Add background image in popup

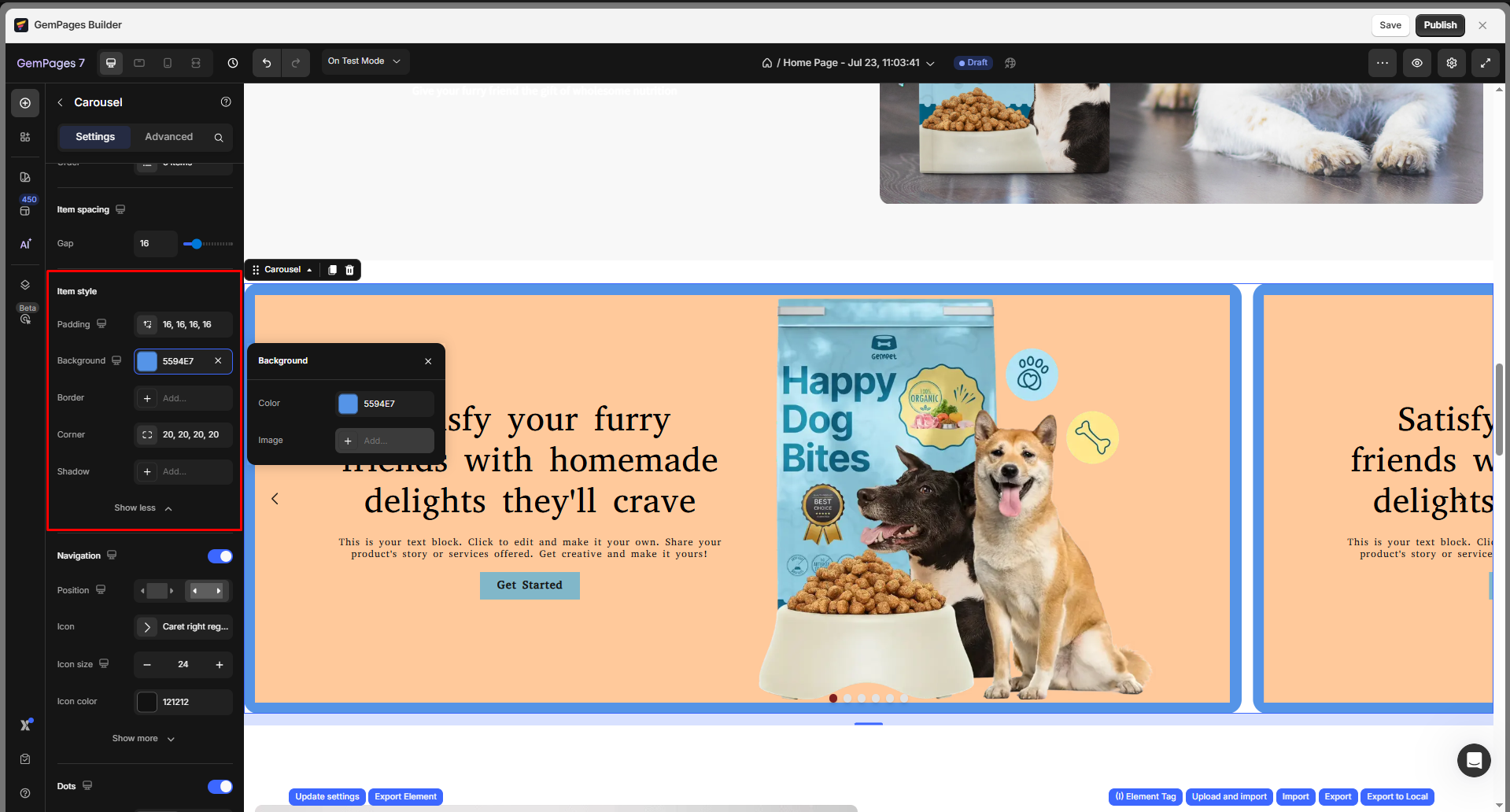coord(385,441)
